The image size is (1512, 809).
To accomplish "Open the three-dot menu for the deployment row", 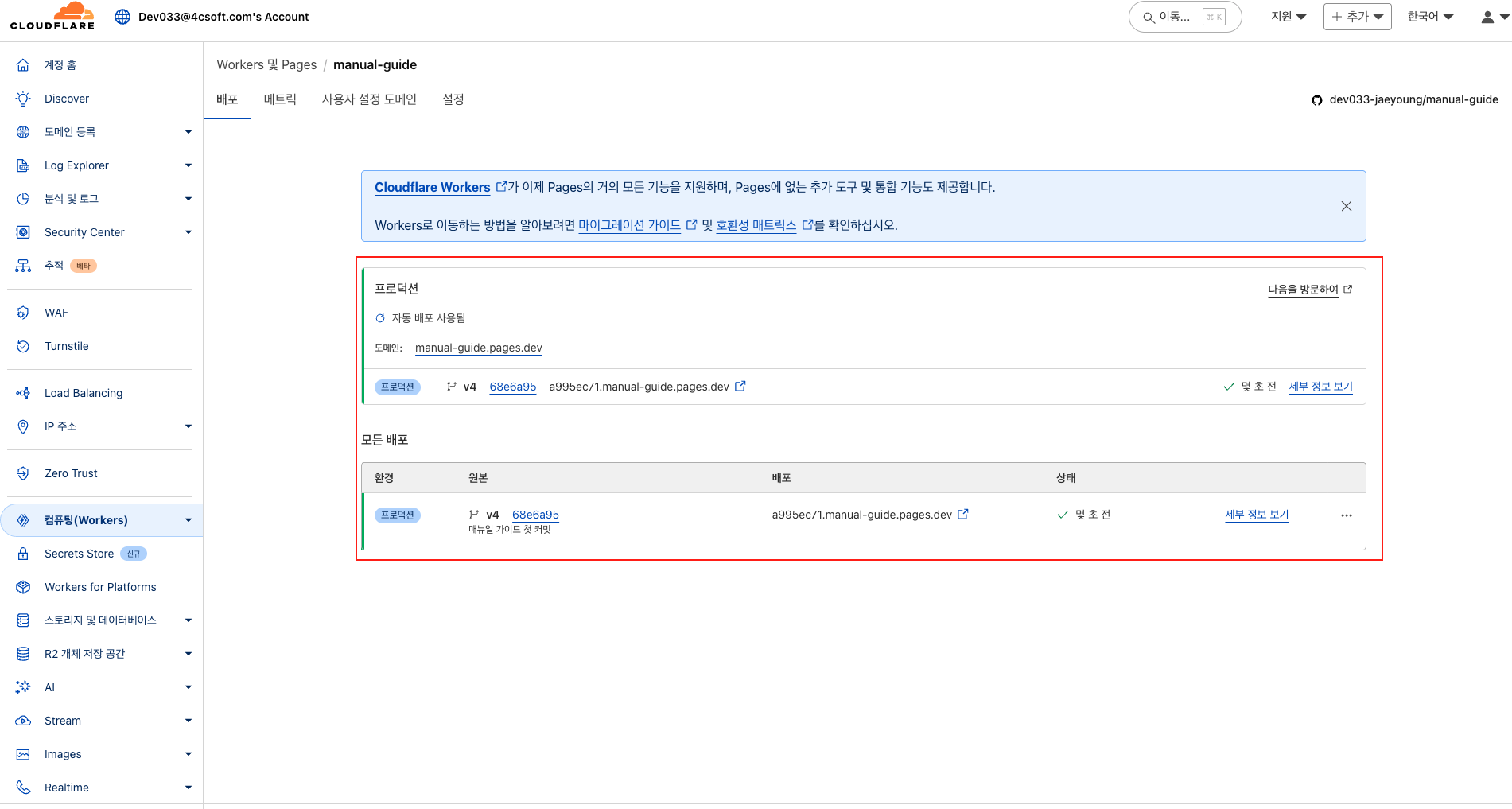I will 1346,515.
